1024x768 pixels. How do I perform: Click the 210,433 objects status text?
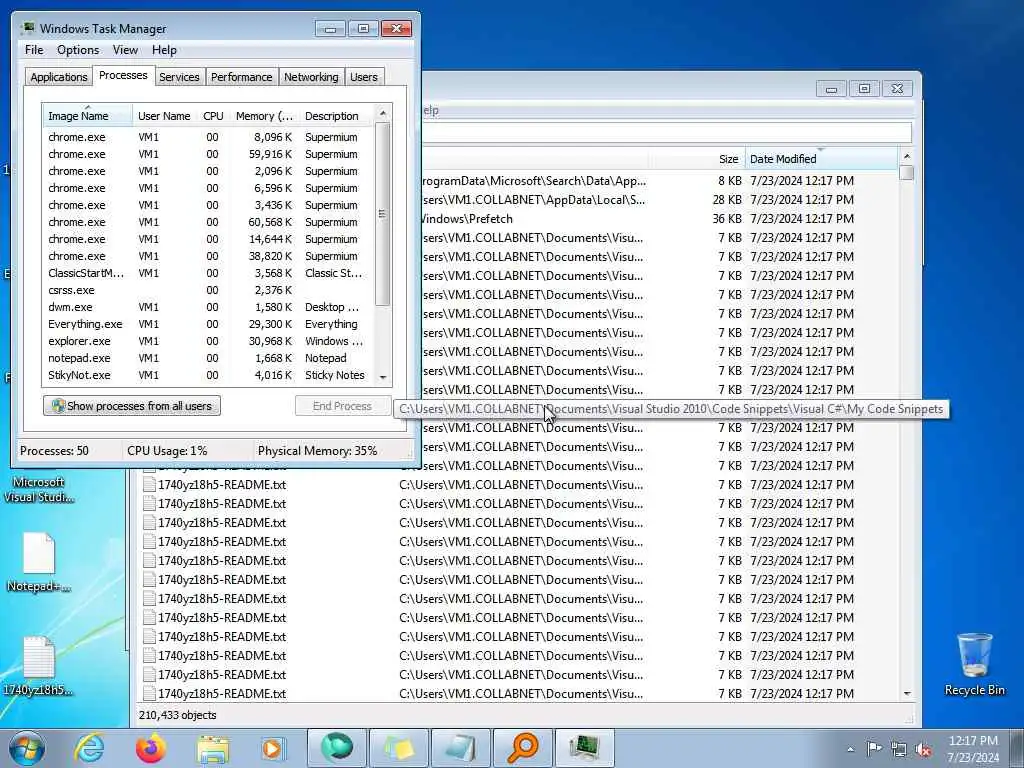coord(177,715)
